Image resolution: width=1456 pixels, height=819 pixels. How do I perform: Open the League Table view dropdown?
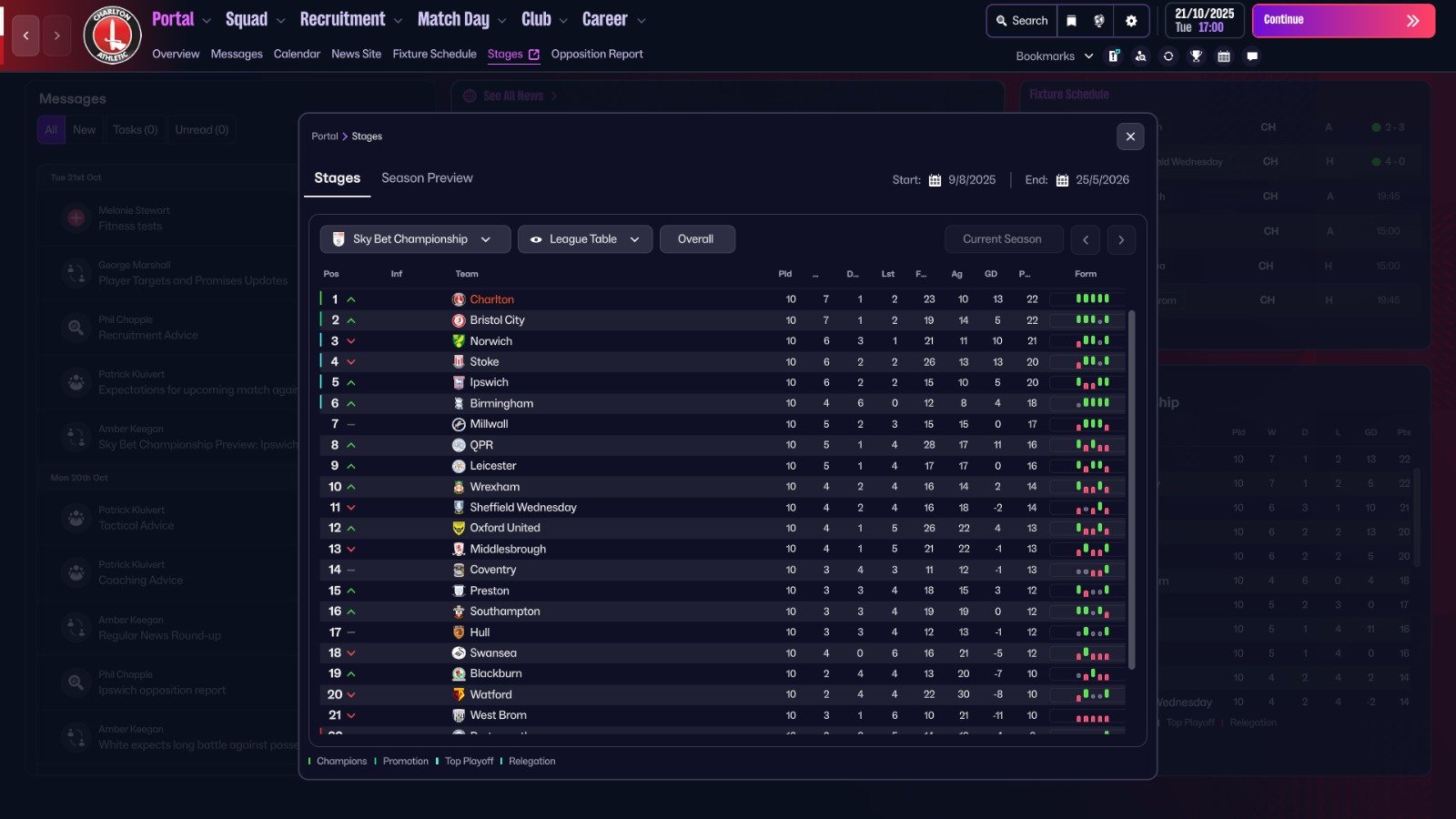pos(585,239)
